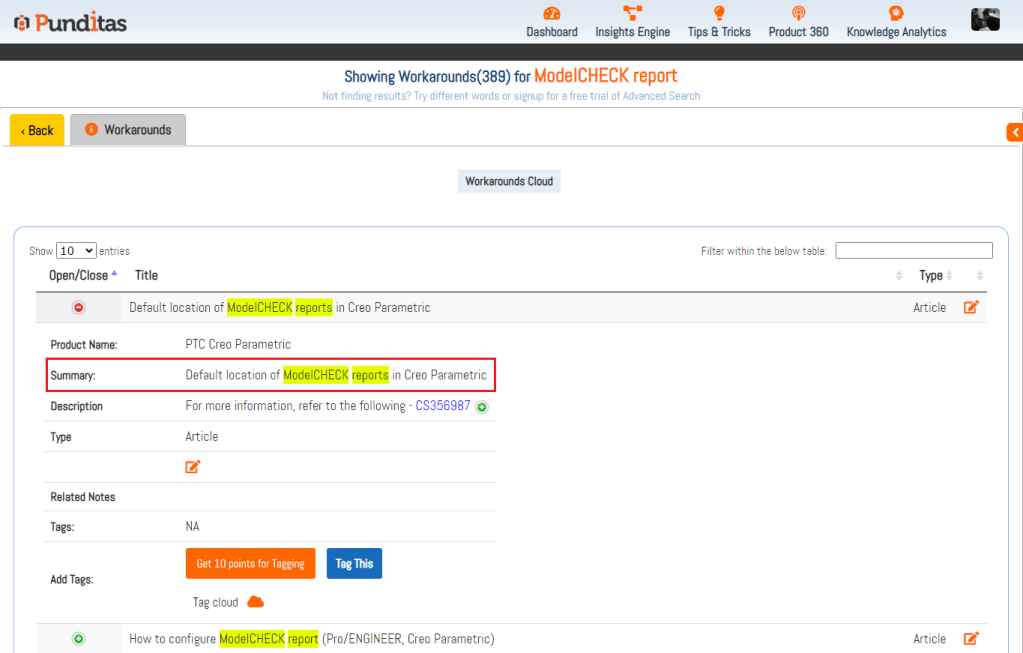The image size is (1023, 653).
Task: Expand the green plus next to CS356987
Action: pos(482,407)
